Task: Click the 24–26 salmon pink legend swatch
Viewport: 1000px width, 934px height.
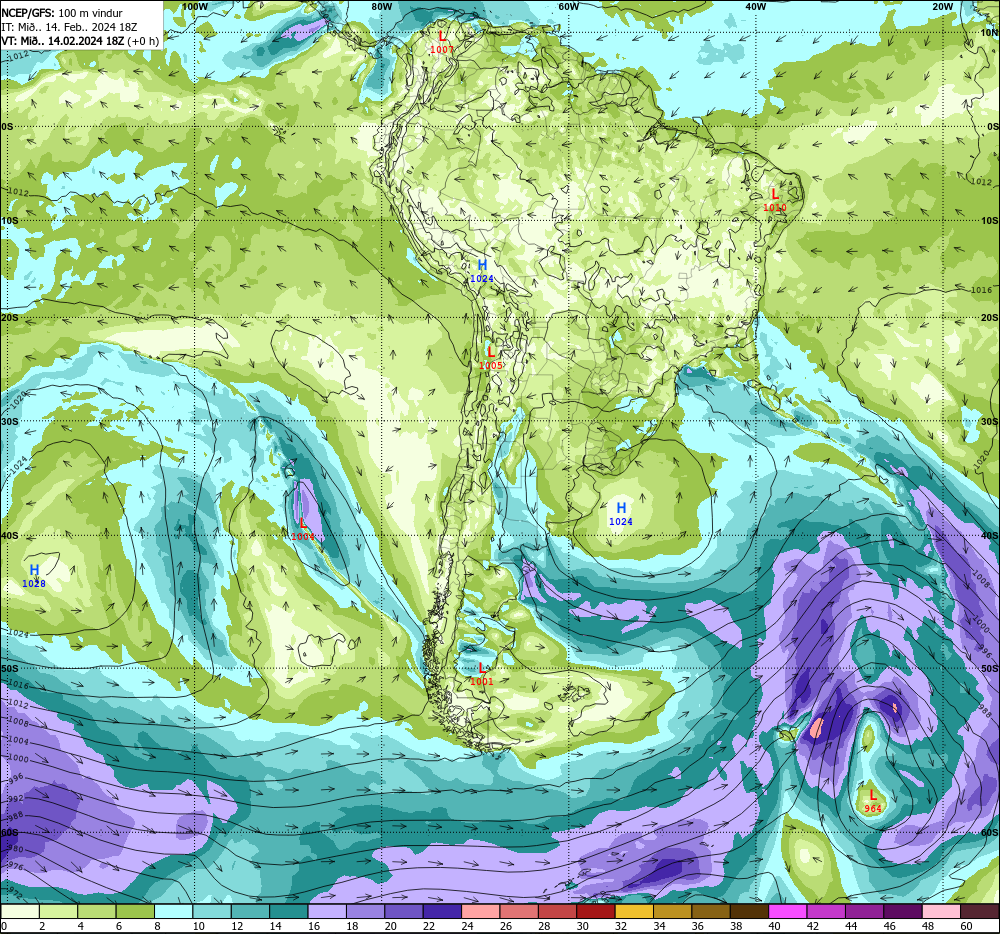Action: [480, 911]
